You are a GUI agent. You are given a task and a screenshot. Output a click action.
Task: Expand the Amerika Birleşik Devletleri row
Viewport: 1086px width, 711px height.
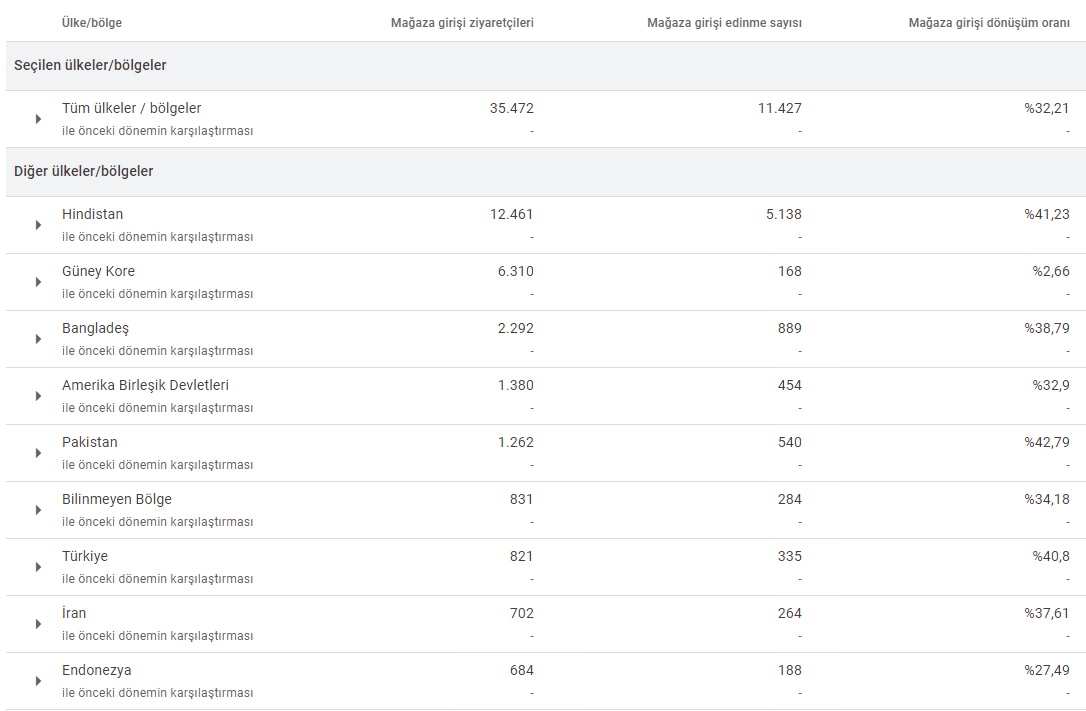coord(38,396)
